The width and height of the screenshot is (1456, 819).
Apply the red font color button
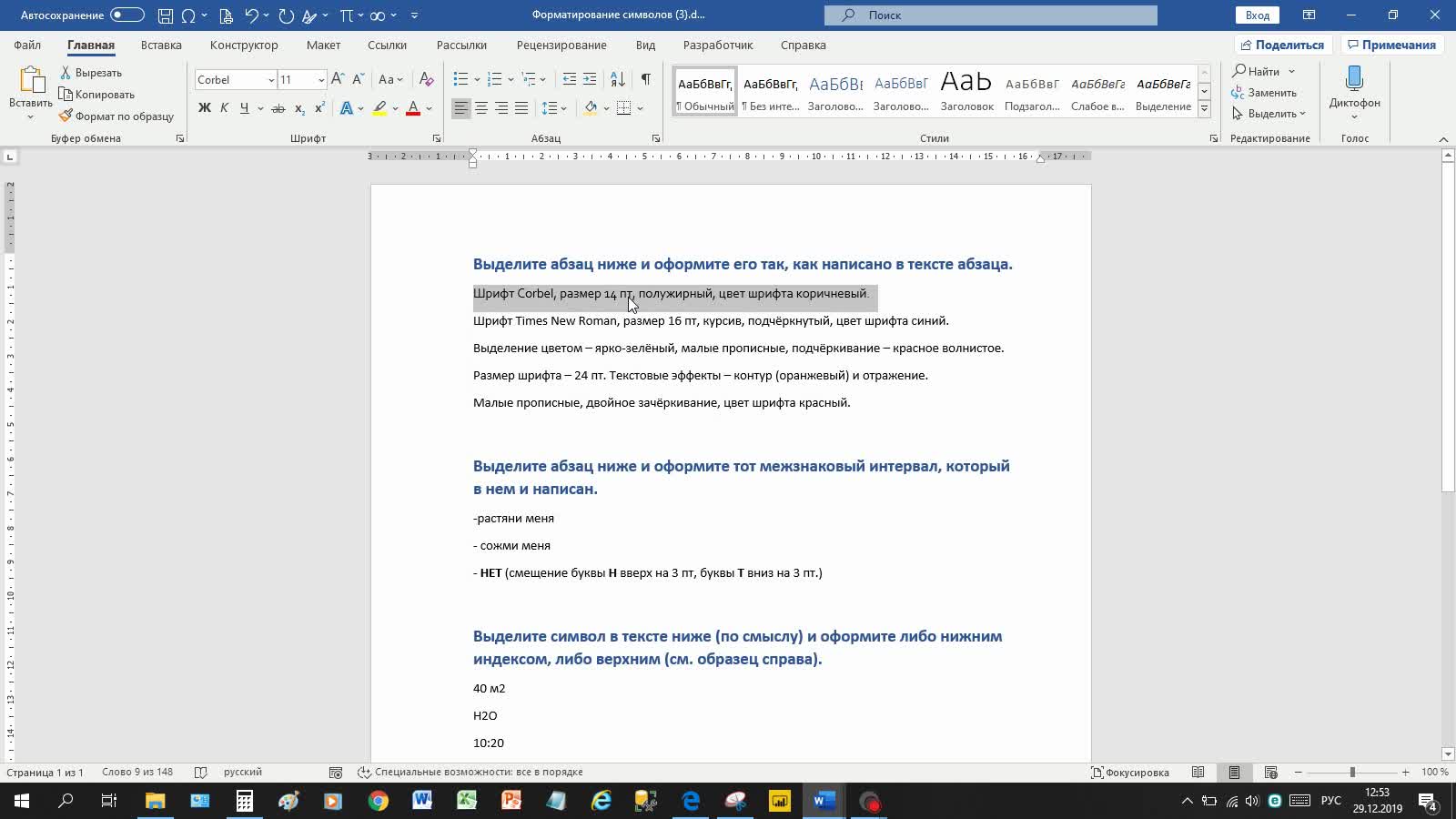tap(413, 108)
